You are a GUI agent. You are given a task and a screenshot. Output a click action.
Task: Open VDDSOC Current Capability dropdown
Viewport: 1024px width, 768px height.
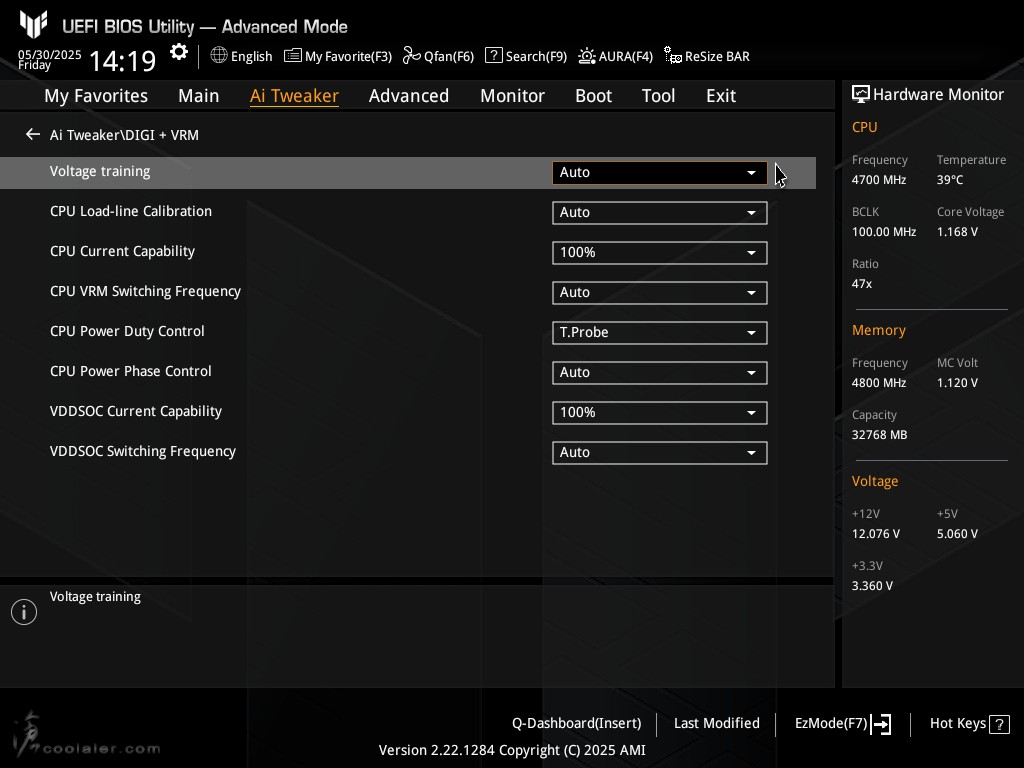(660, 413)
